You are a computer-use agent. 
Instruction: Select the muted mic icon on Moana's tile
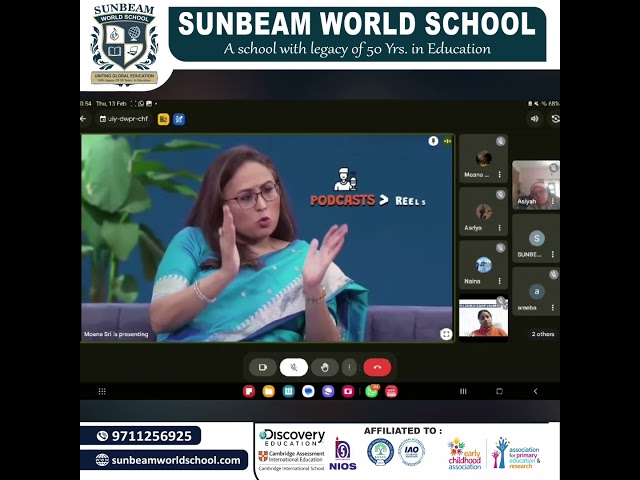coord(500,141)
